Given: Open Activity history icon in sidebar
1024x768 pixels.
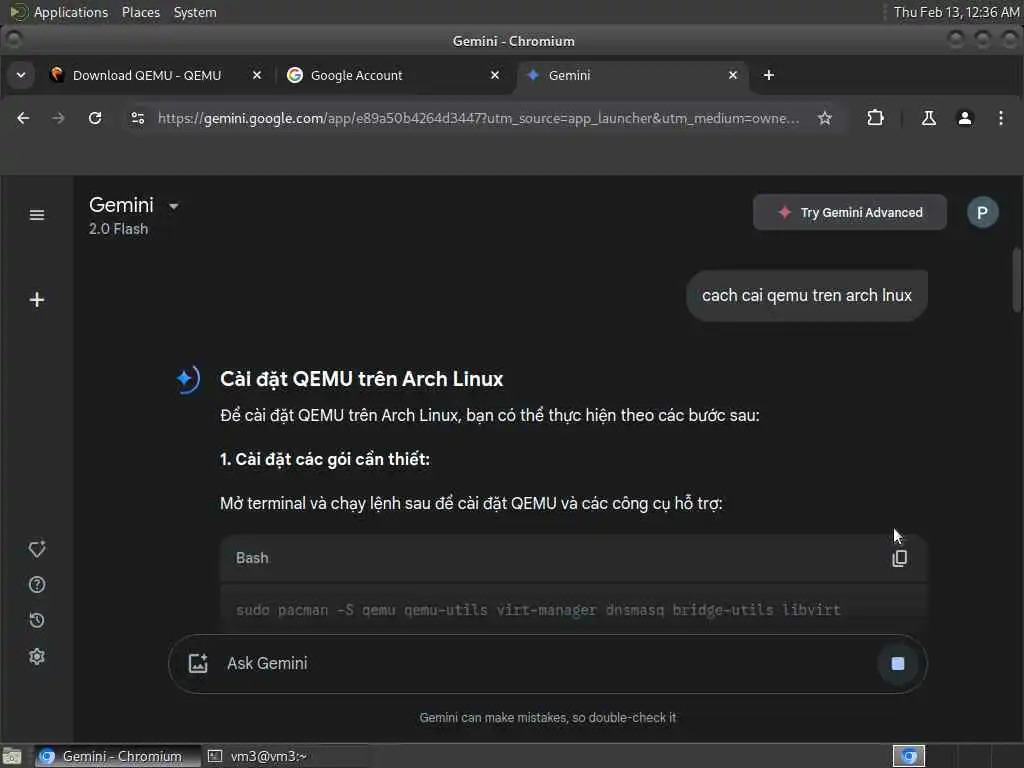Looking at the screenshot, I should (37, 620).
